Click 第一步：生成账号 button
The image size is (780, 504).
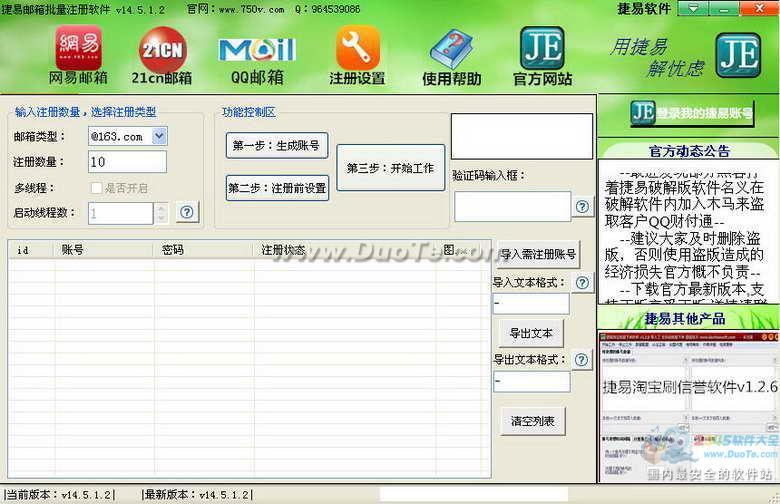click(x=277, y=145)
